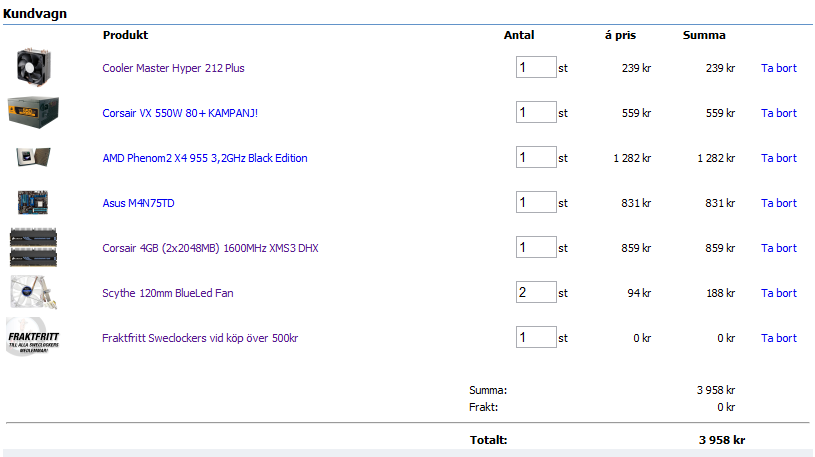
Task: Open the Corsair VX 550W 80+ KAMPANJ! link
Action: click(180, 113)
